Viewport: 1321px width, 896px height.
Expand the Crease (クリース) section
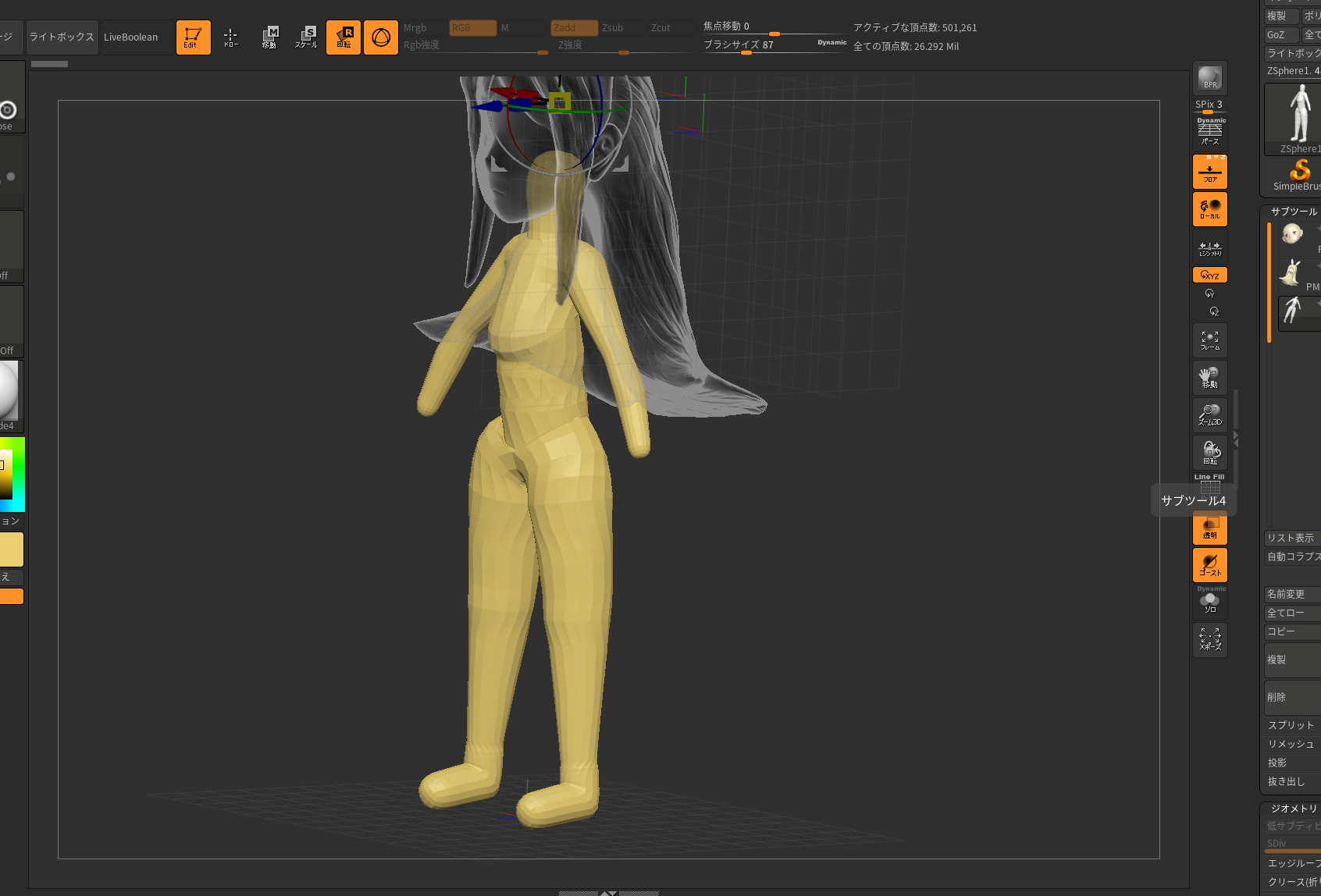pos(1292,882)
